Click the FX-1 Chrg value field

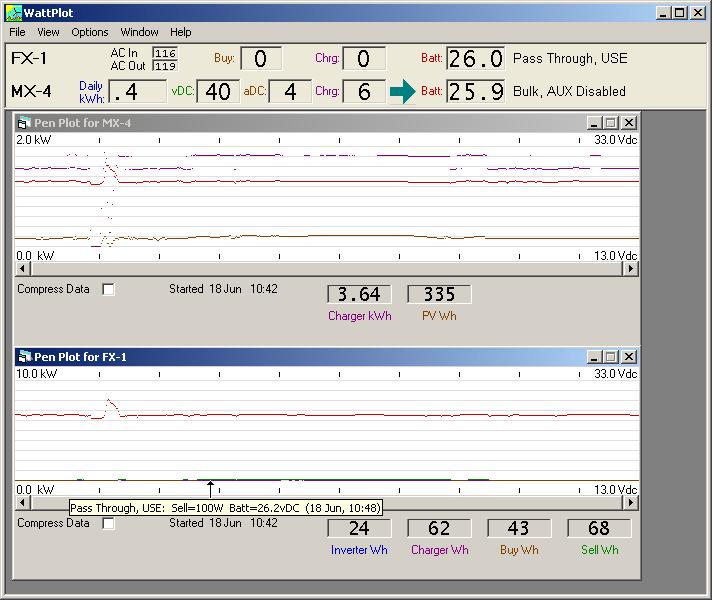point(364,59)
